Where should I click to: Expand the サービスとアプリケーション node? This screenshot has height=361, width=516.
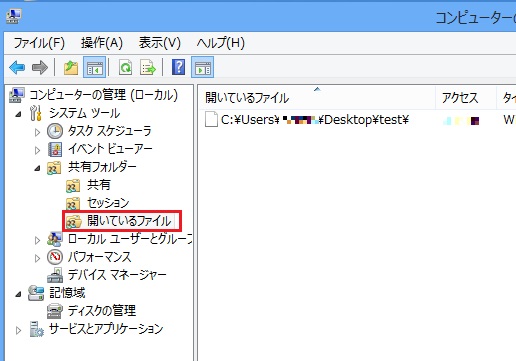pos(18,330)
